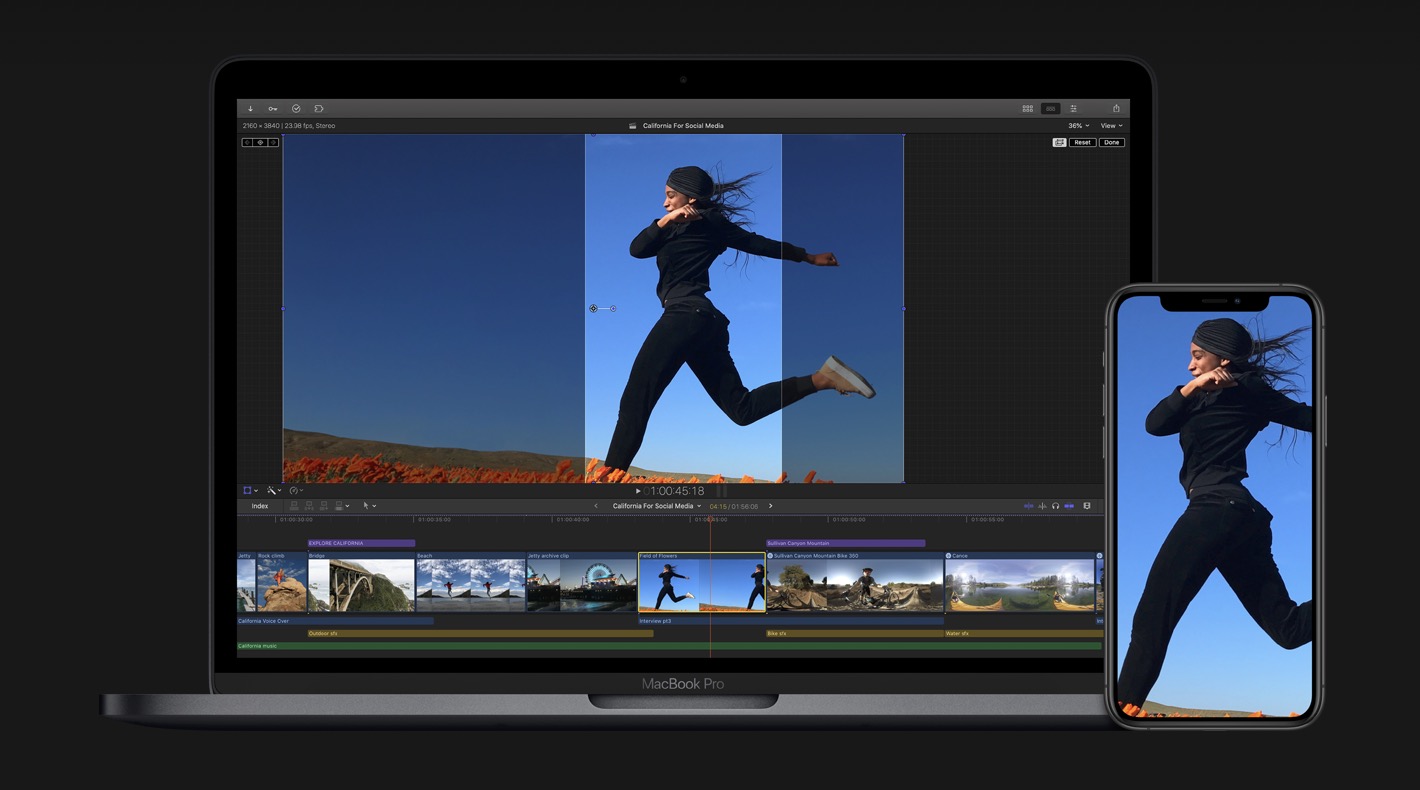
Task: Select the California music track
Action: [669, 646]
